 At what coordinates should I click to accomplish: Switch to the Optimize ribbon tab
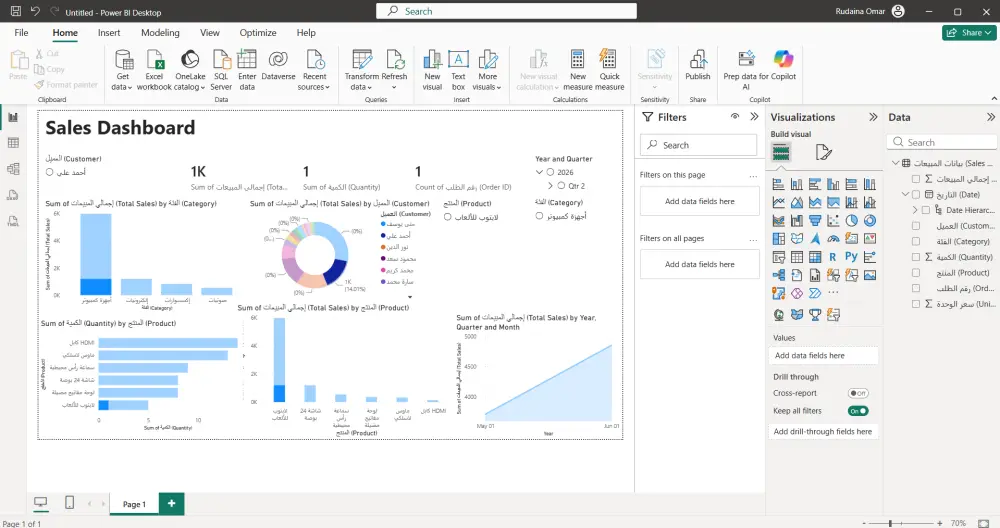[258, 33]
